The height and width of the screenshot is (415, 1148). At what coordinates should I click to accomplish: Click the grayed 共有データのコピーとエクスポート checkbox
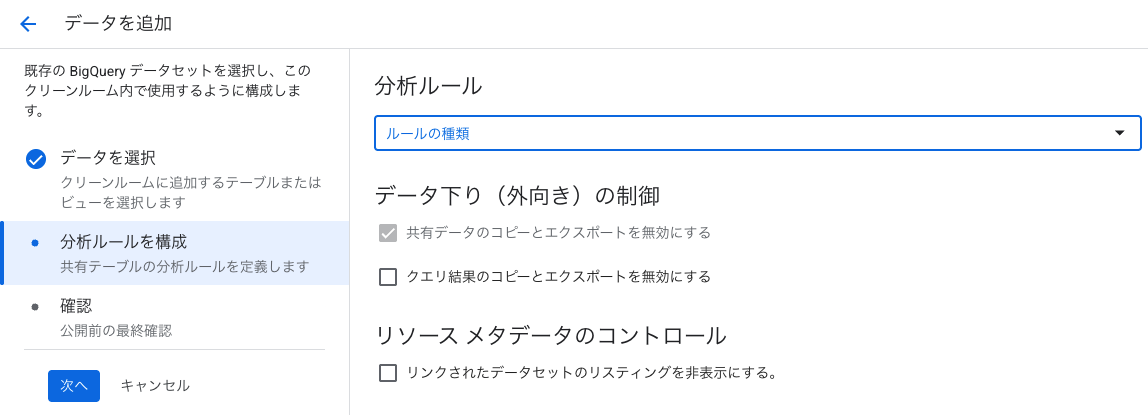click(388, 233)
